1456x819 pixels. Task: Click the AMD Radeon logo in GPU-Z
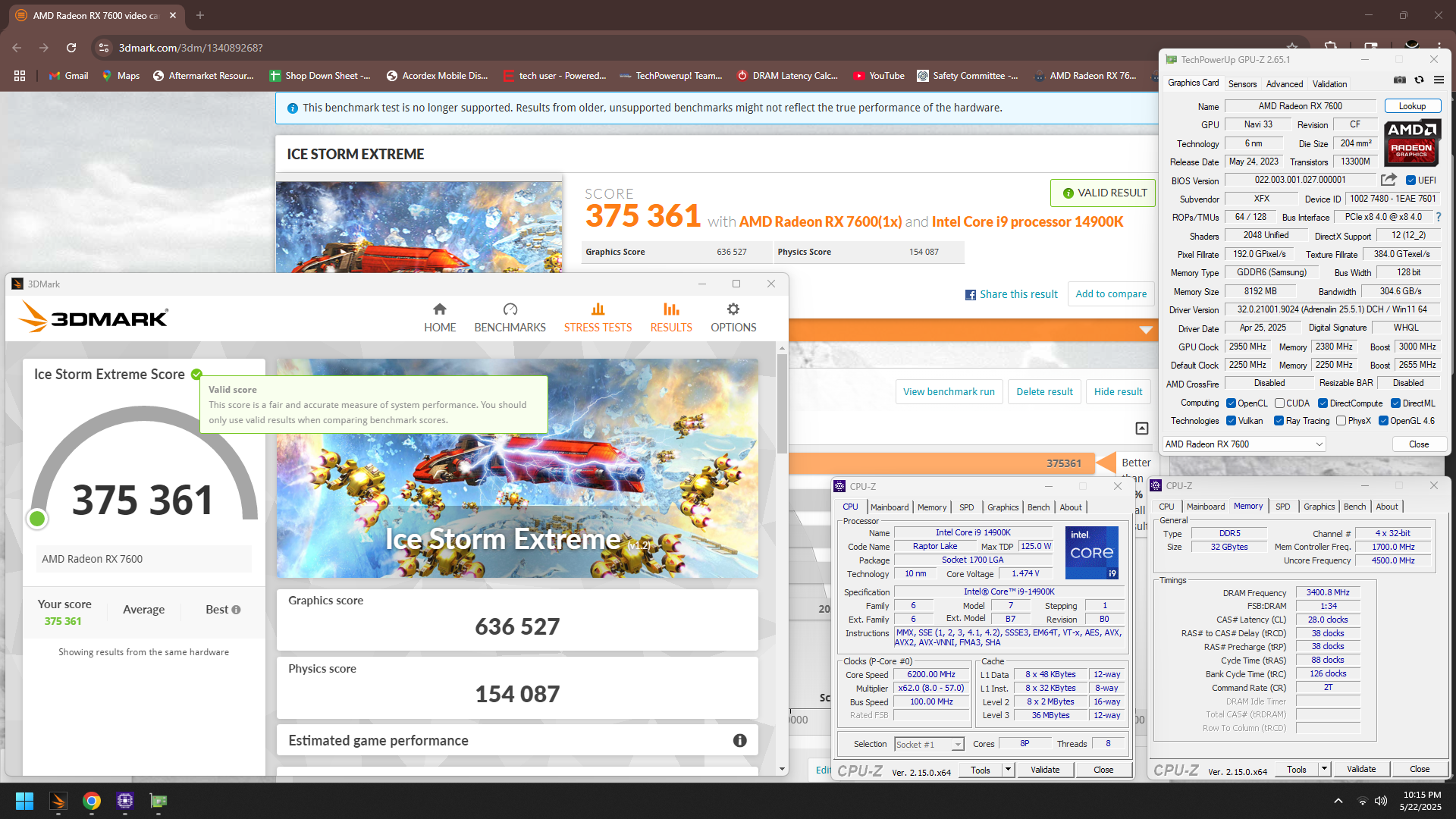1412,143
